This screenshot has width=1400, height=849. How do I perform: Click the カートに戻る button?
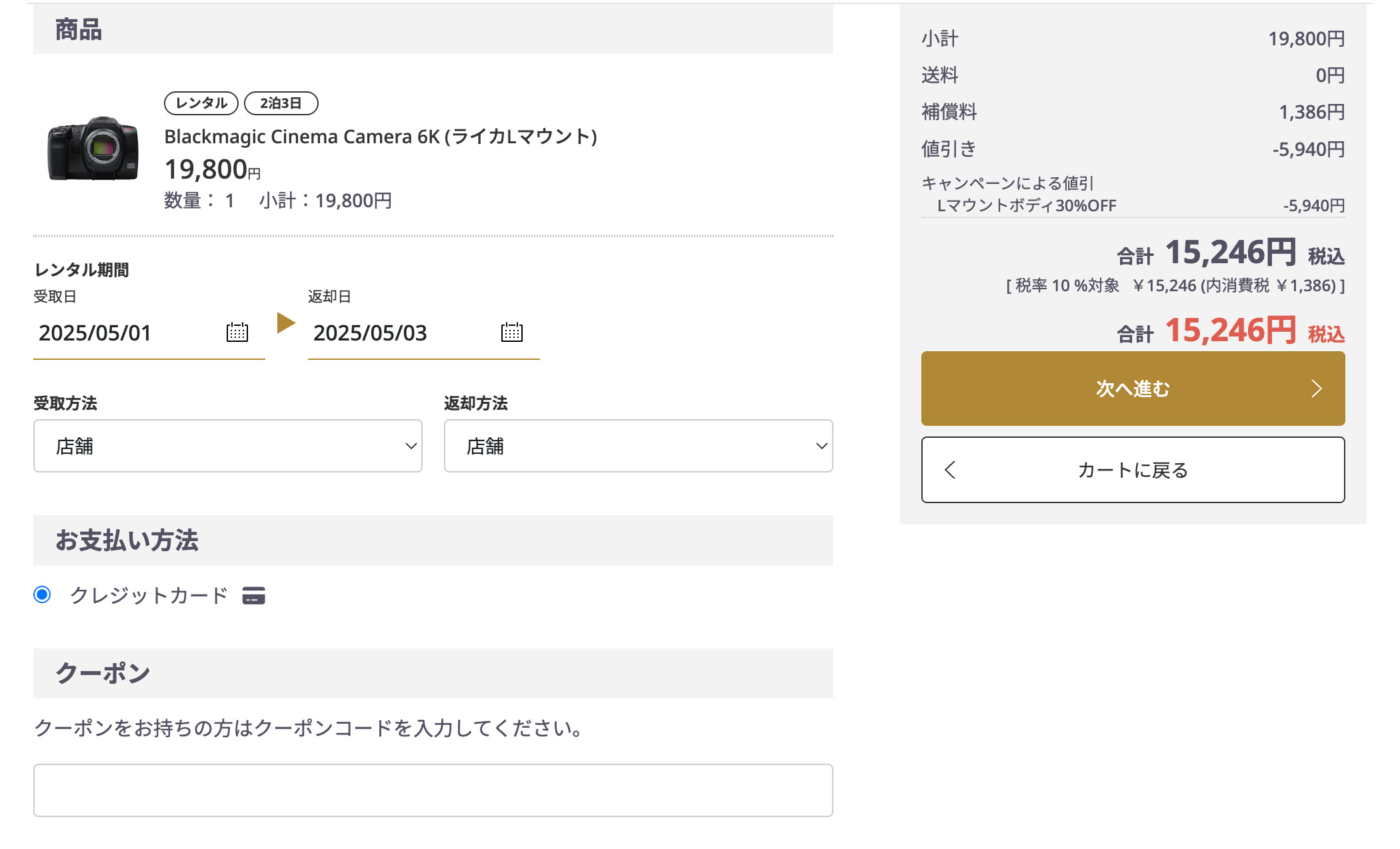pyautogui.click(x=1133, y=470)
